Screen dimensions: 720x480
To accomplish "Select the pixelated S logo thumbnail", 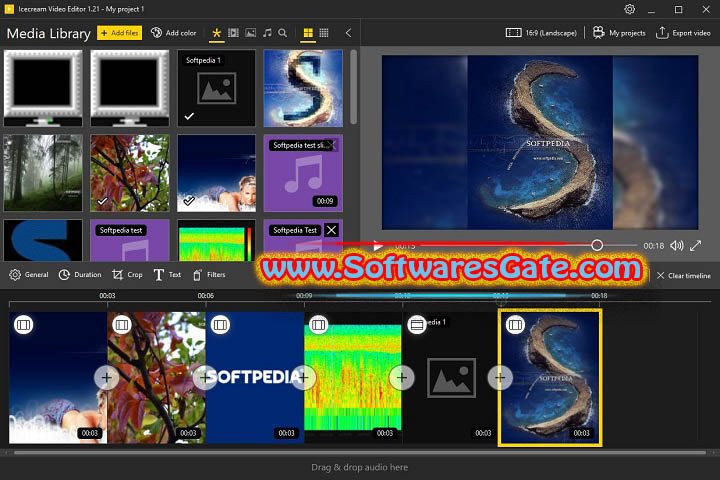I will click(x=303, y=88).
